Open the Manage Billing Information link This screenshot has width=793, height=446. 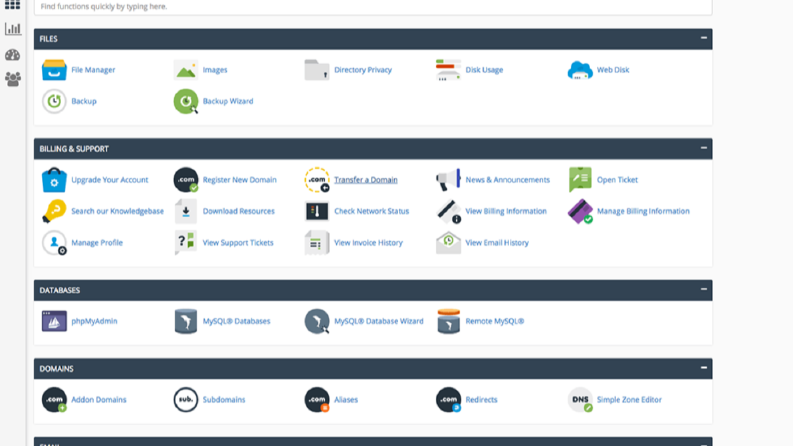[x=643, y=211]
